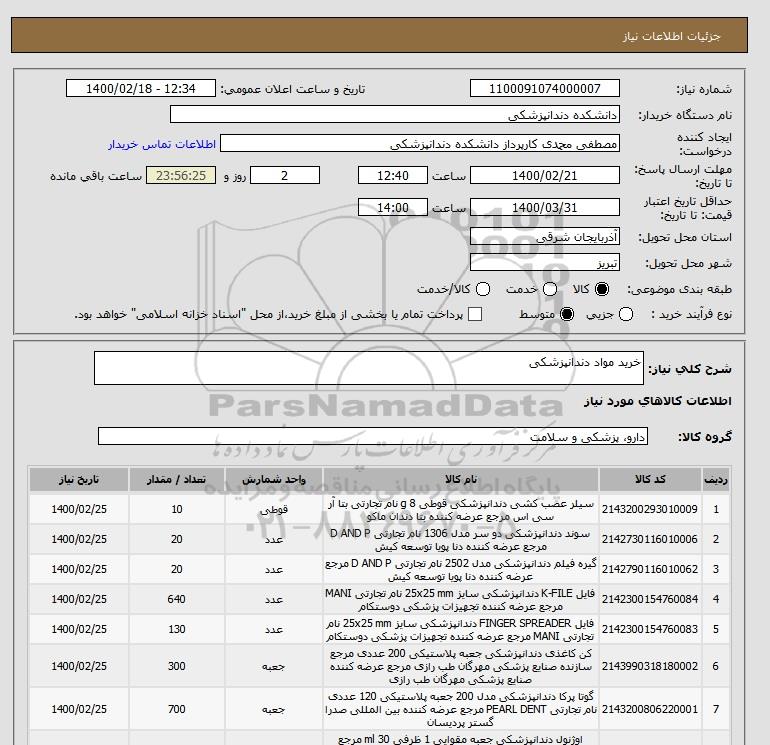Click the quantity 300 in row 6

click(176, 666)
